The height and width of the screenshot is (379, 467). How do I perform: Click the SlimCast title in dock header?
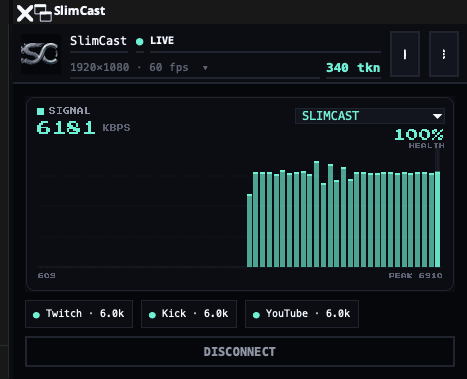(x=79, y=11)
